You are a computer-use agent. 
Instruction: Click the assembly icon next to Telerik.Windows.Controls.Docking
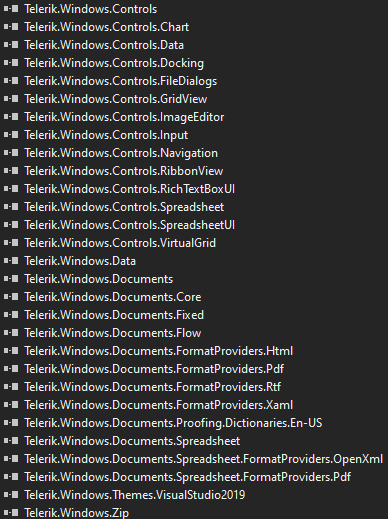(11, 63)
